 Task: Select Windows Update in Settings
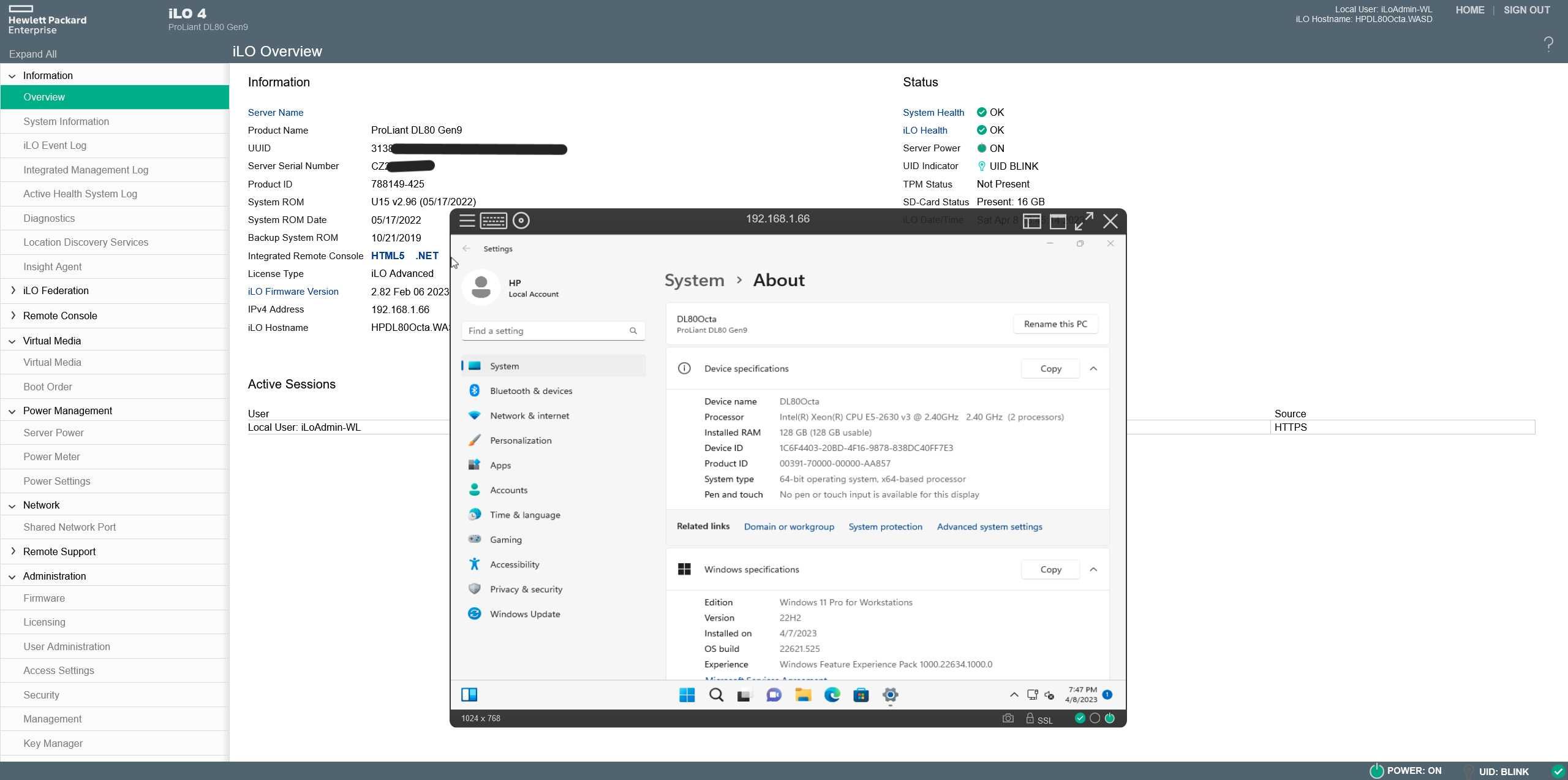click(x=553, y=614)
